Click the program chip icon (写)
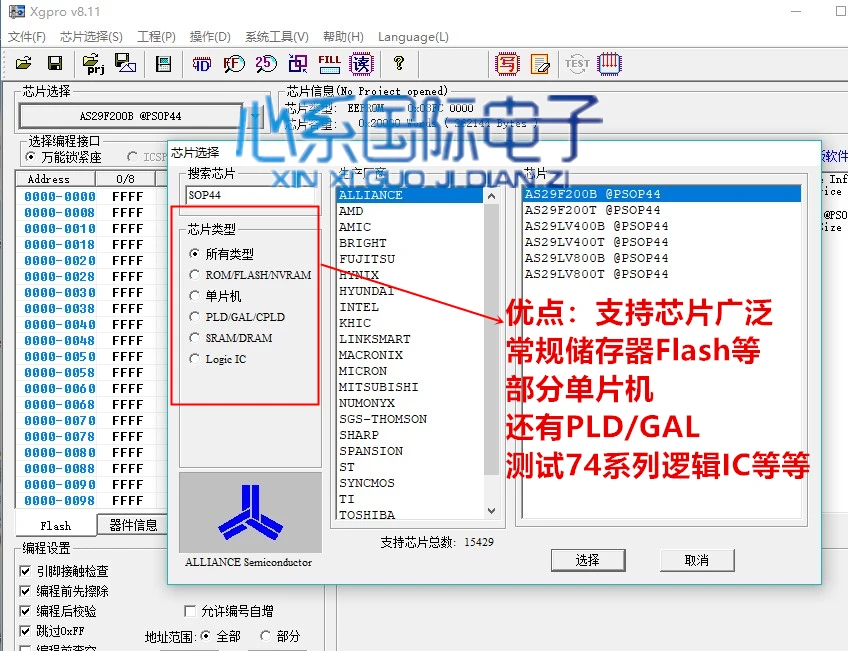Viewport: 848px width, 651px height. click(507, 64)
